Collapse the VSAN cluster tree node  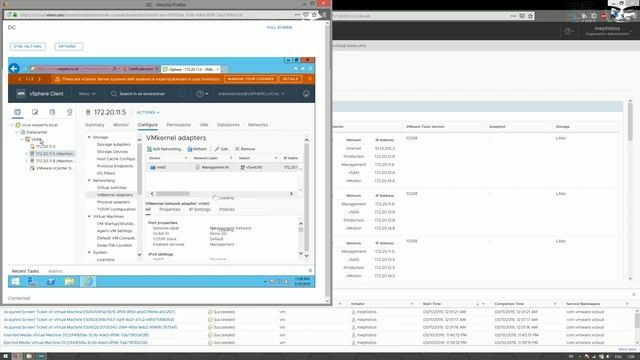coord(22,139)
